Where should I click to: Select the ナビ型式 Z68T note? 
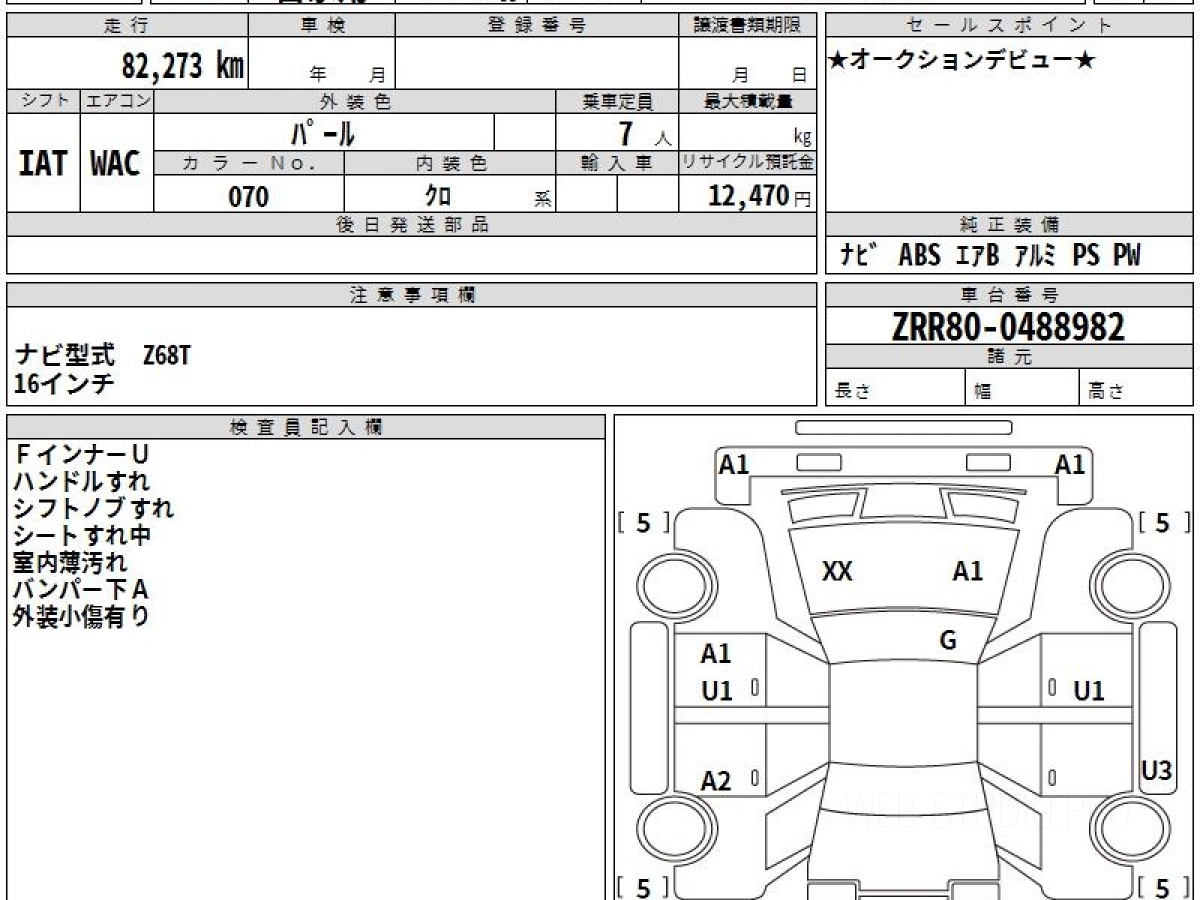pos(102,355)
